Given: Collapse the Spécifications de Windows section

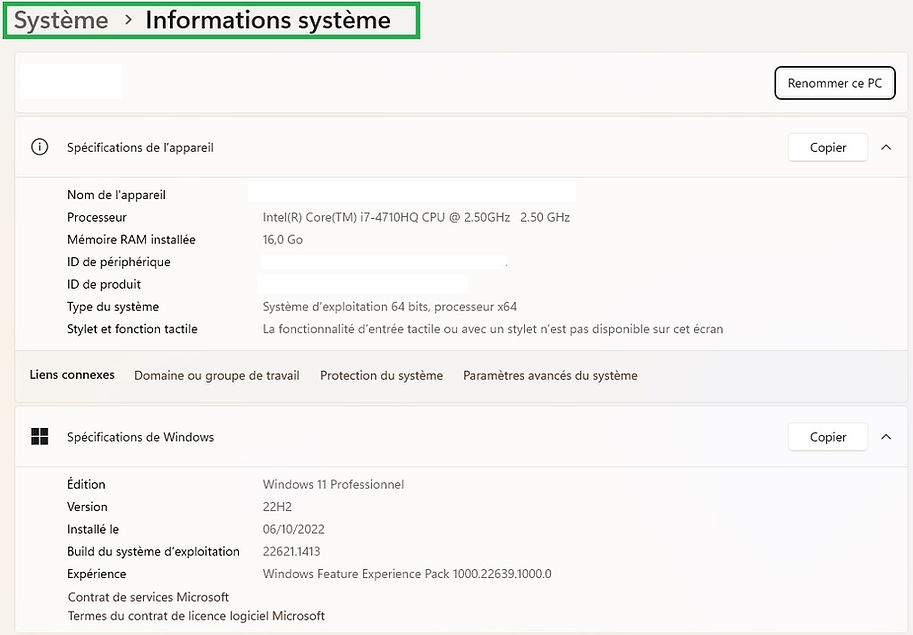Looking at the screenshot, I should pos(886,437).
